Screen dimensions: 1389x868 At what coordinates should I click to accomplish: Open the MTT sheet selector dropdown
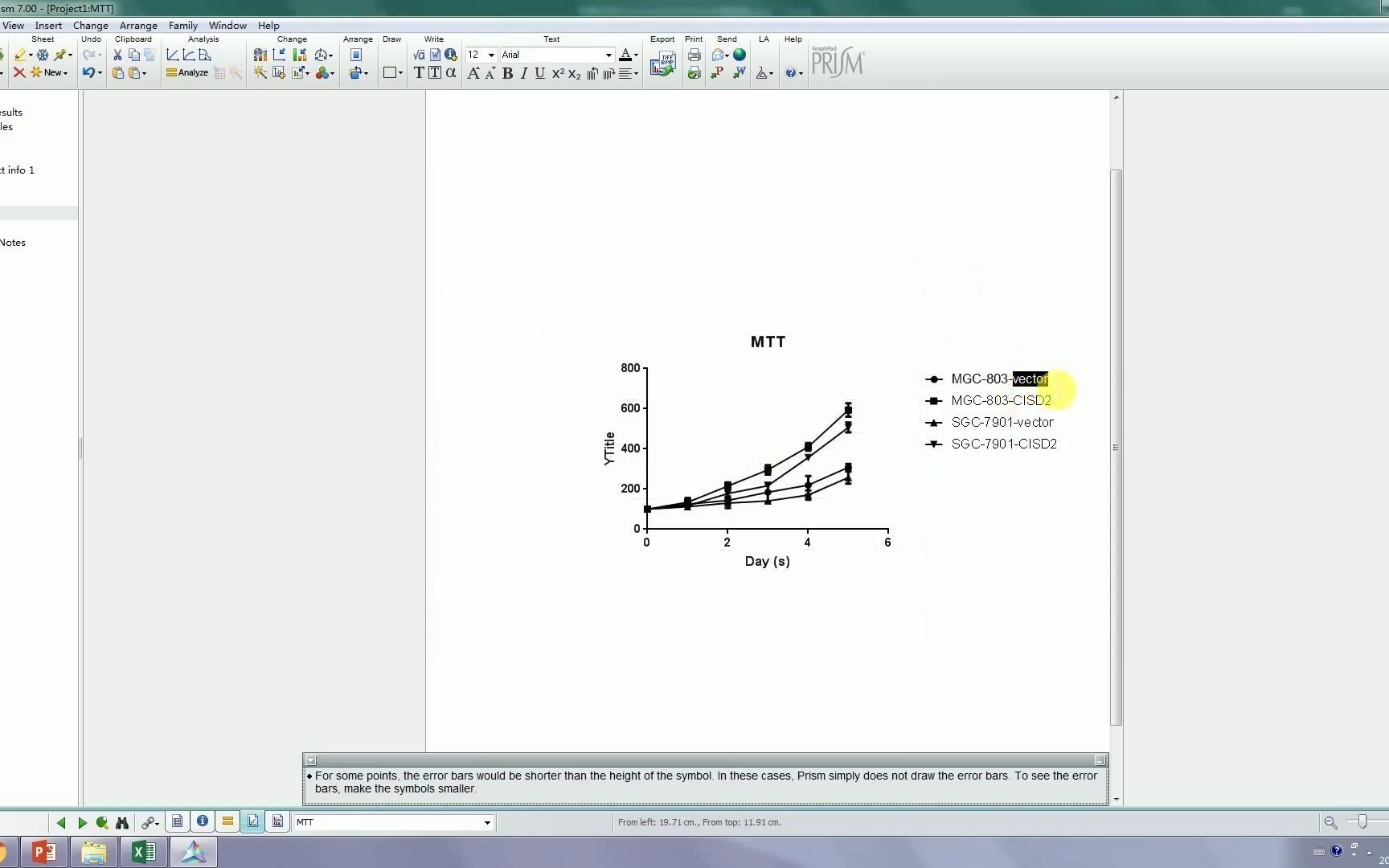pos(486,822)
